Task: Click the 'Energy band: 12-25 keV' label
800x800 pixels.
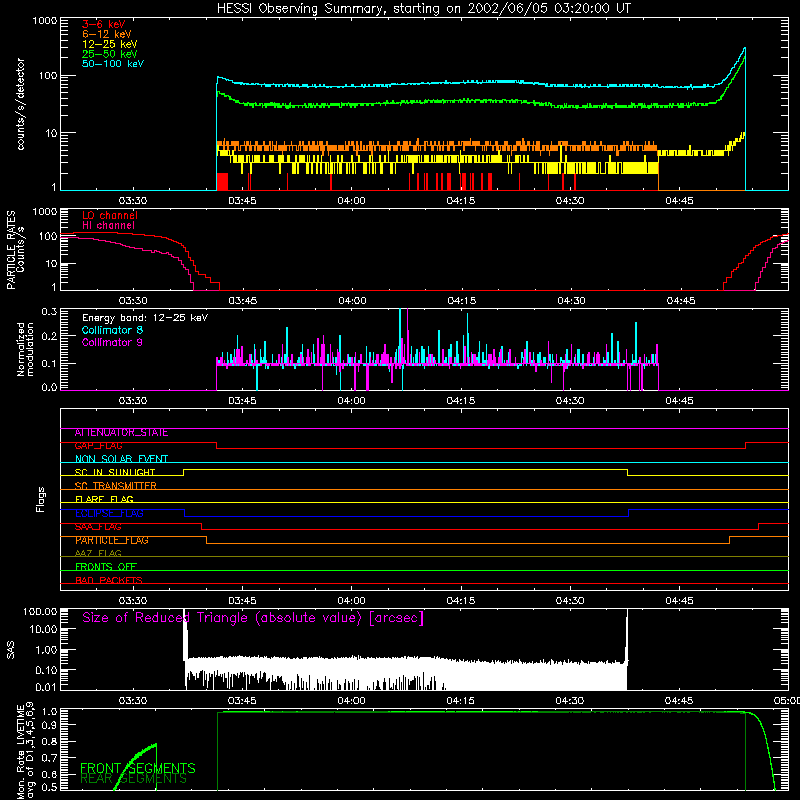Action: 145,318
